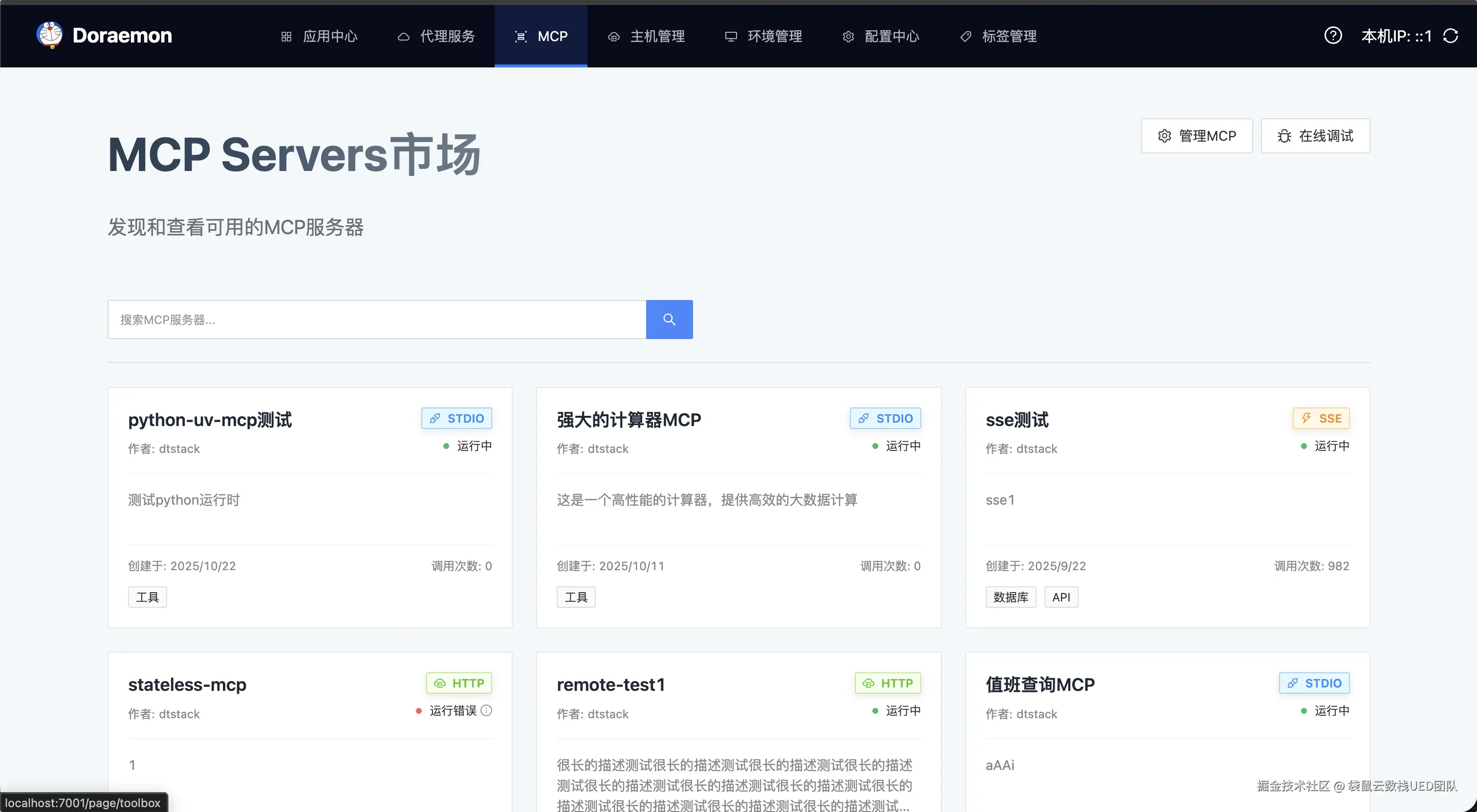Click the SSE badge on sse测试 card
This screenshot has height=812, width=1477.
point(1321,418)
